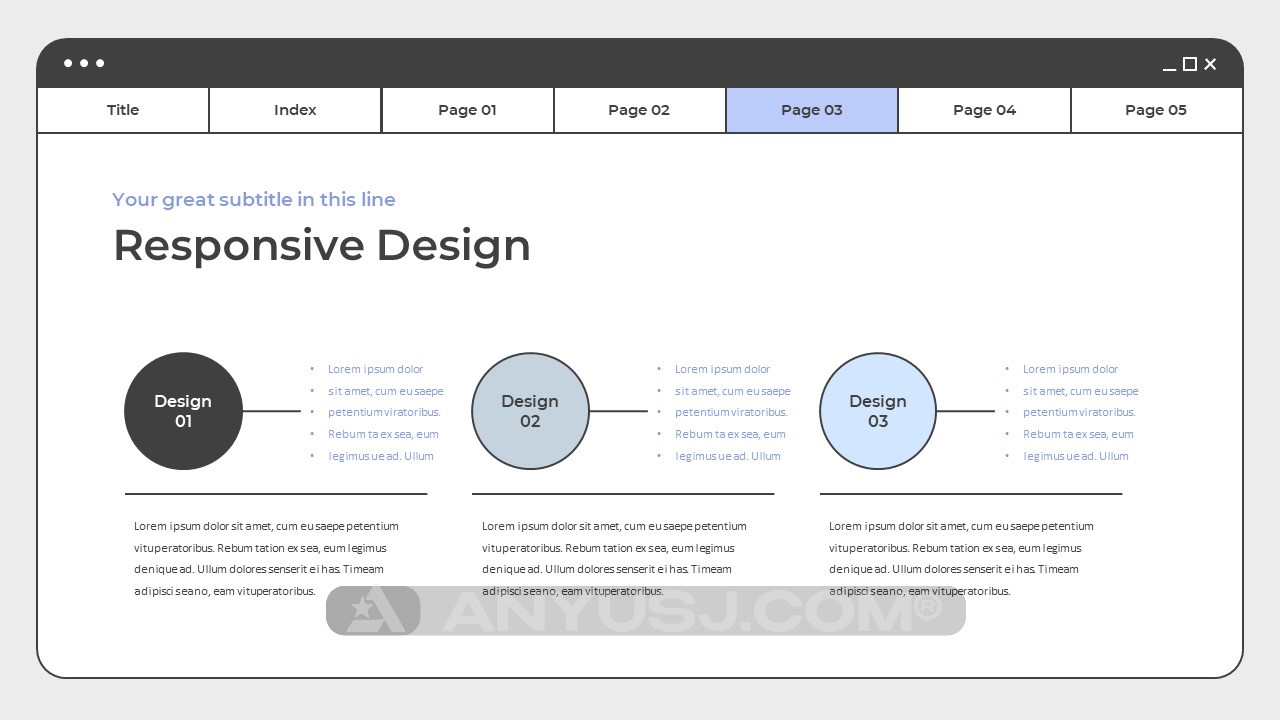Open the Page 04 tab
This screenshot has height=720, width=1280.
click(x=984, y=110)
